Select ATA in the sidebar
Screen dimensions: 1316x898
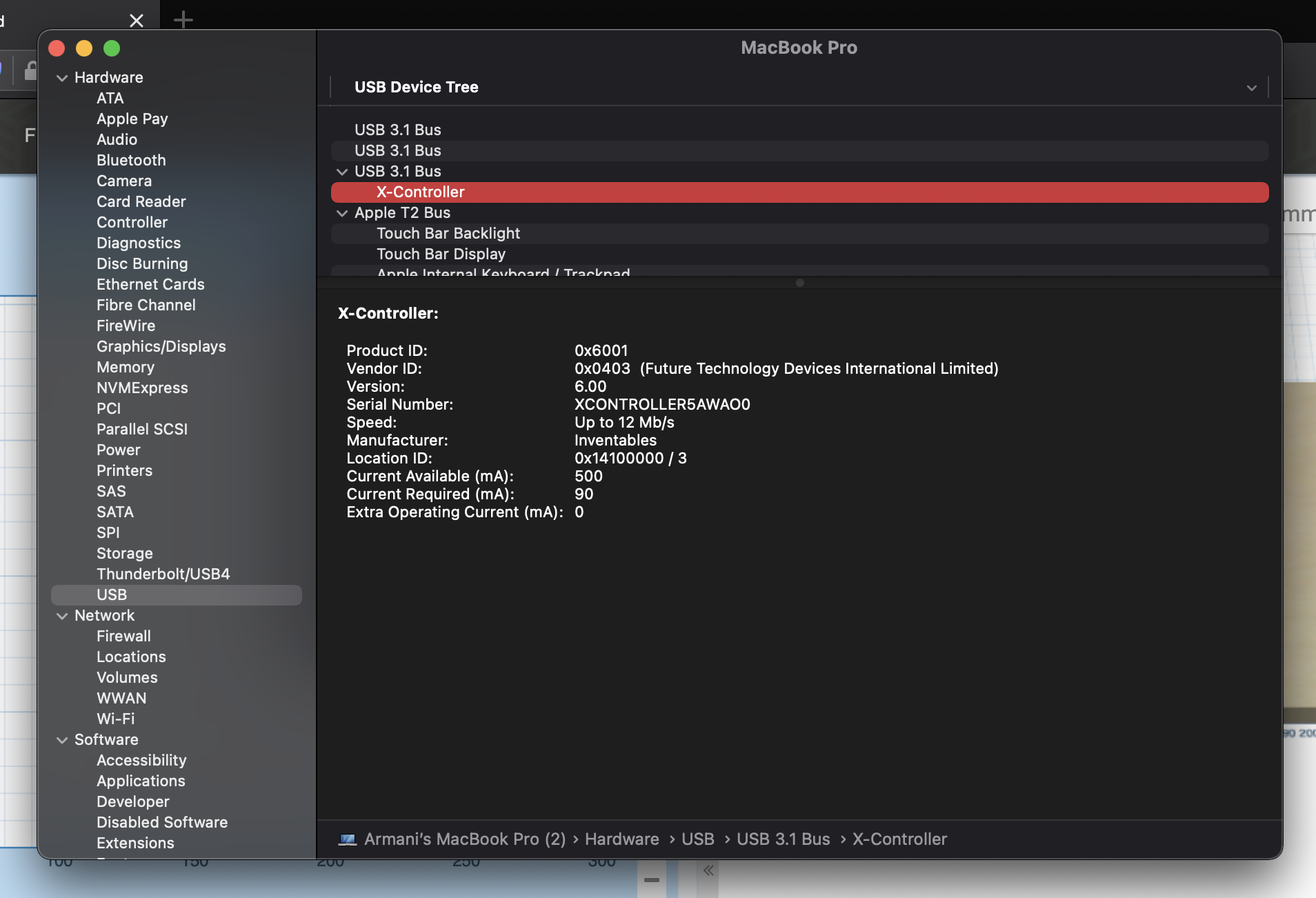tap(110, 99)
